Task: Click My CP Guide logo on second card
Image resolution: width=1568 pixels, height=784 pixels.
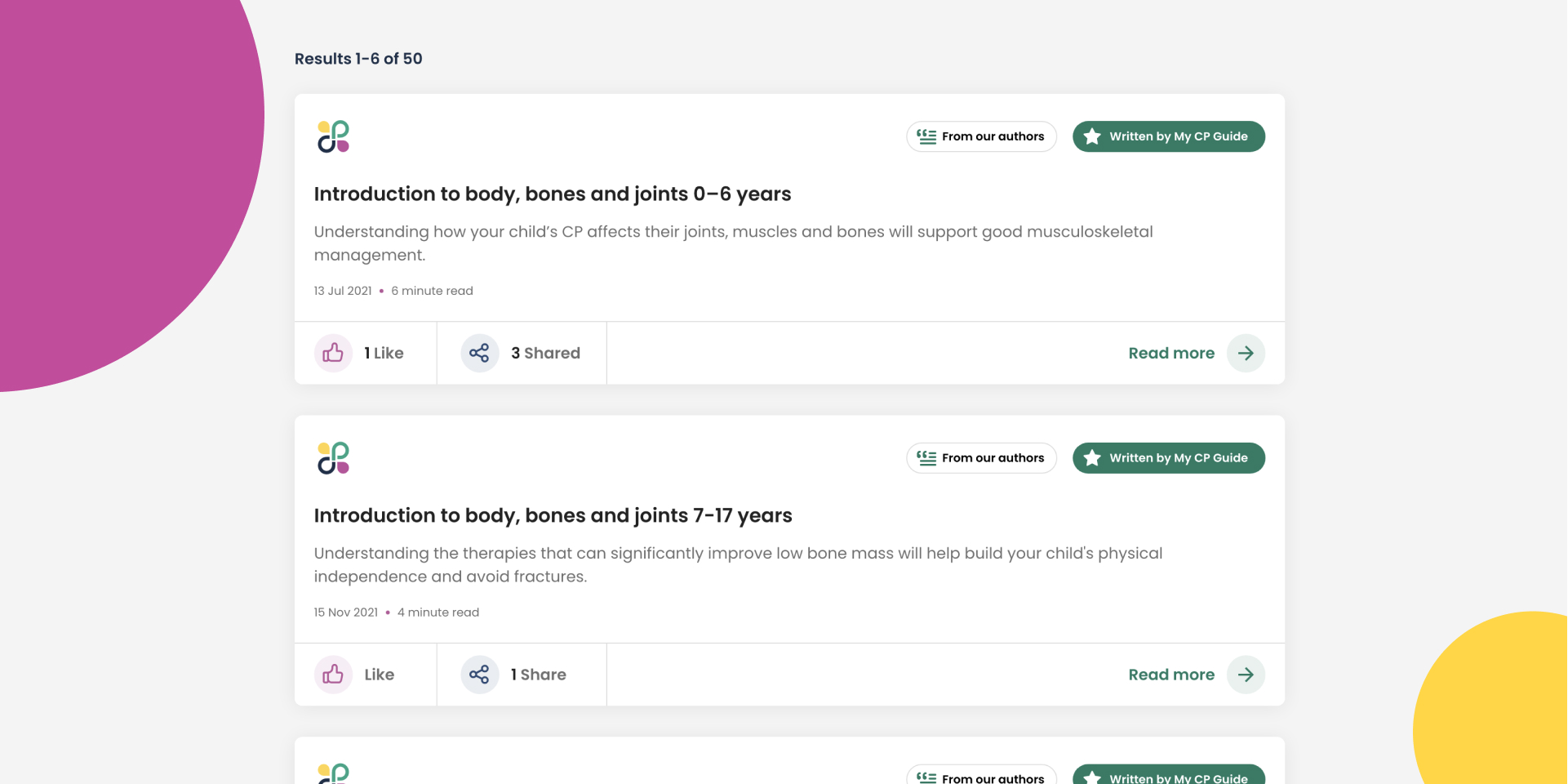Action: [x=333, y=458]
